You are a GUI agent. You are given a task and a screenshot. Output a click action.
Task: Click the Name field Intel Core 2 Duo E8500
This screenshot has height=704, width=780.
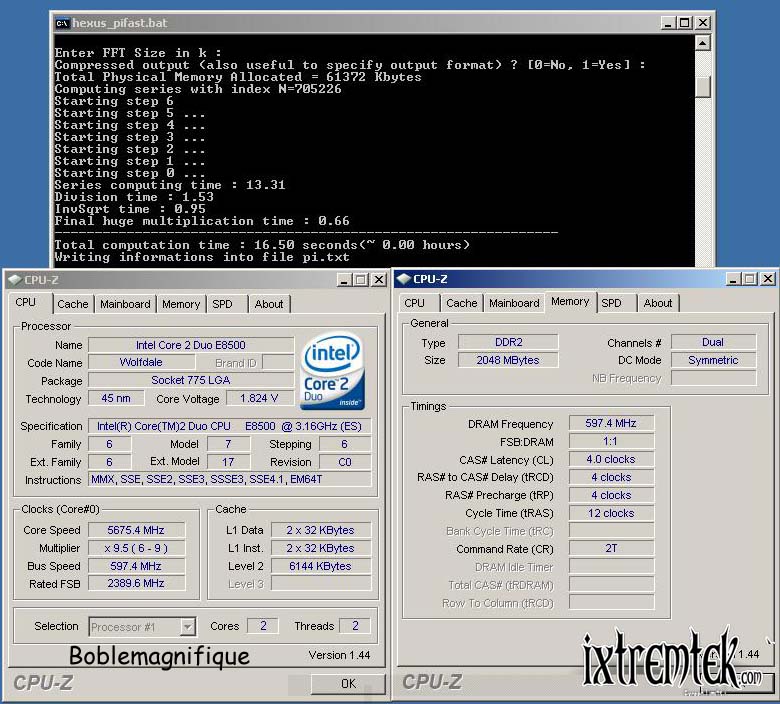coord(191,345)
